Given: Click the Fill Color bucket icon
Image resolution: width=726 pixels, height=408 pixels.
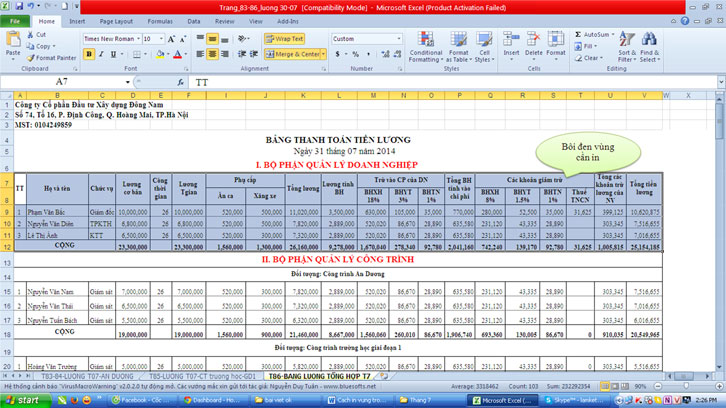Looking at the screenshot, I should pyautogui.click(x=160, y=54).
